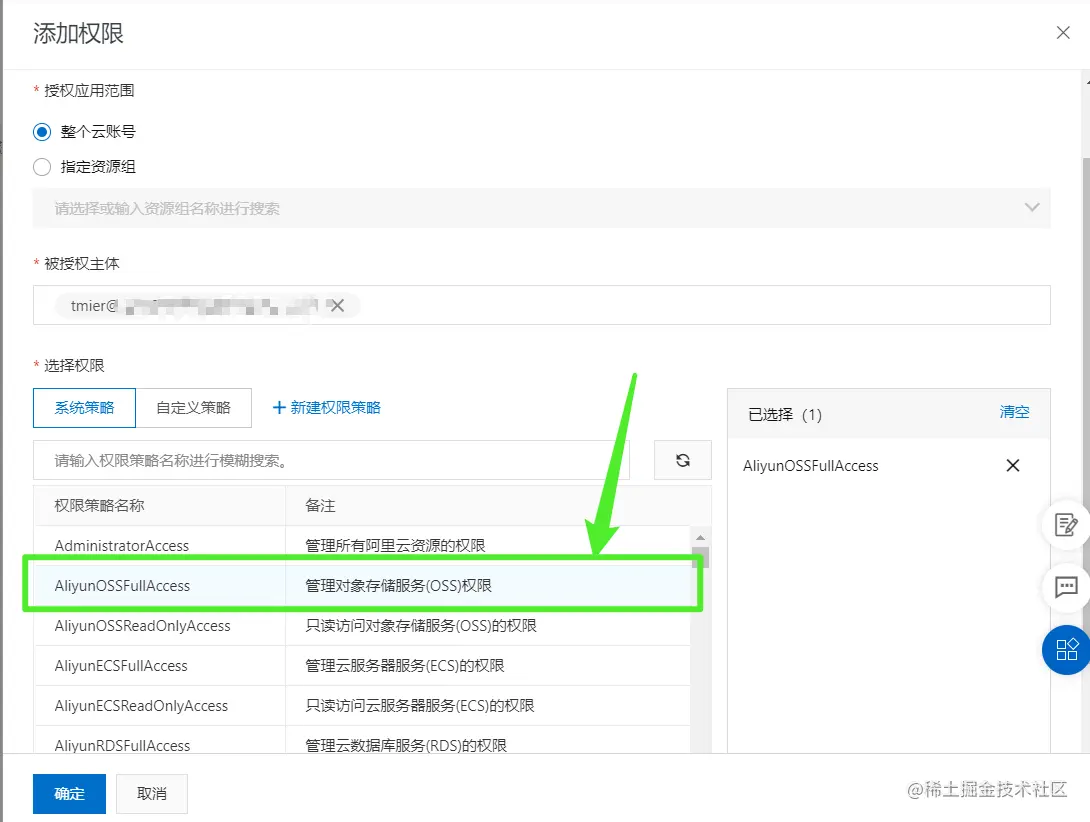
Task: Select the AliyunRDSFullAccess policy
Action: (x=122, y=745)
